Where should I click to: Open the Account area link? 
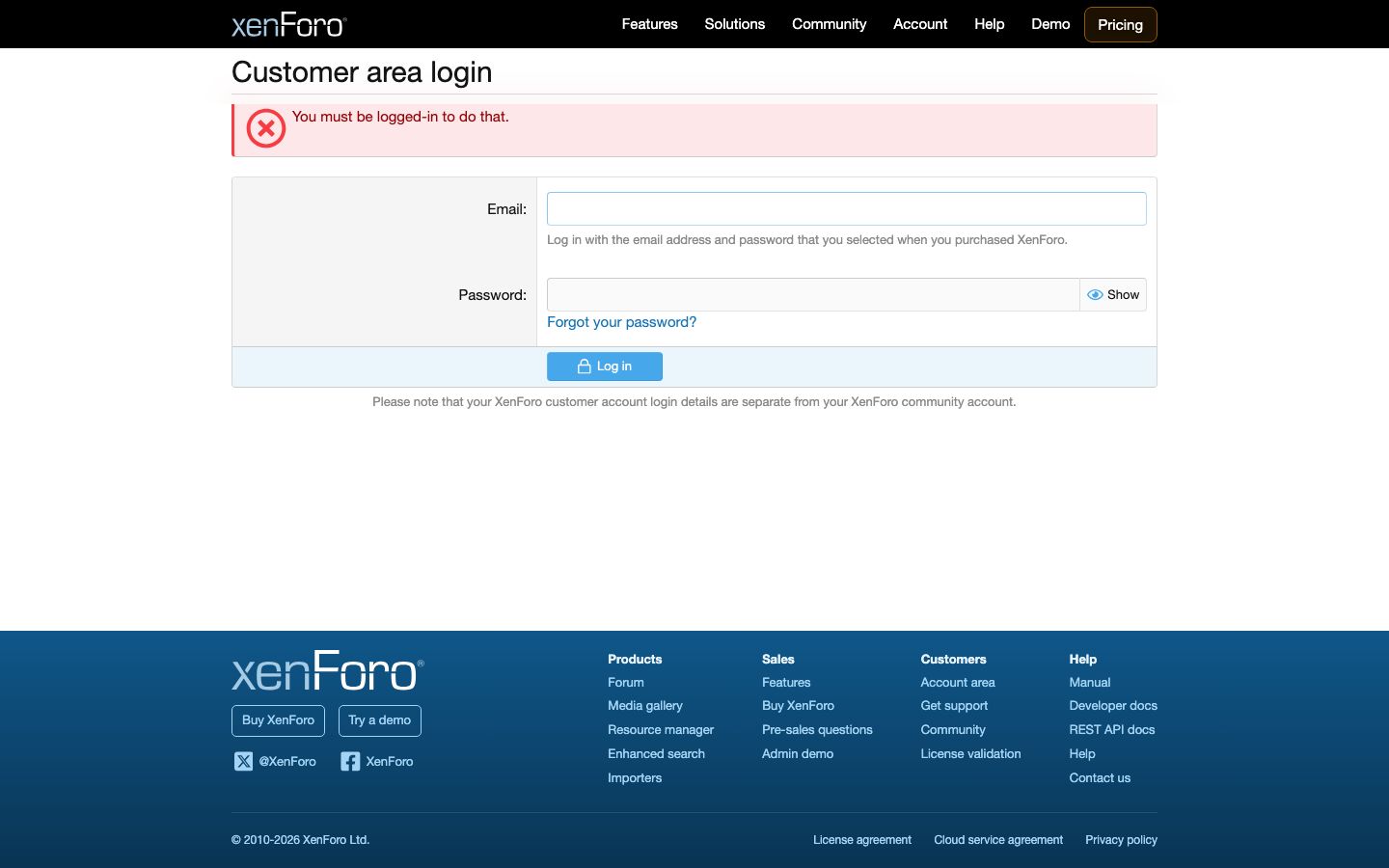tap(958, 682)
